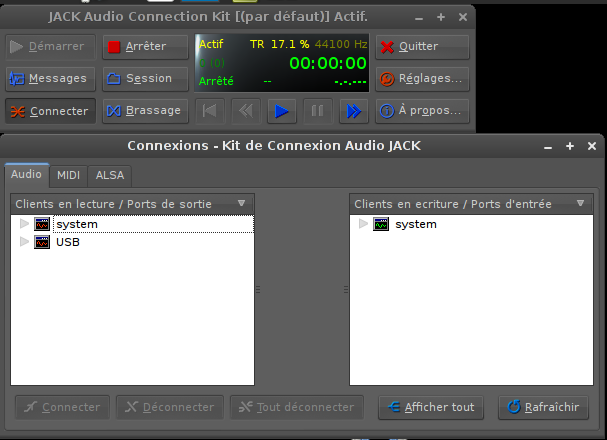Close the Connexions window
This screenshot has height=440, width=607.
[592, 146]
